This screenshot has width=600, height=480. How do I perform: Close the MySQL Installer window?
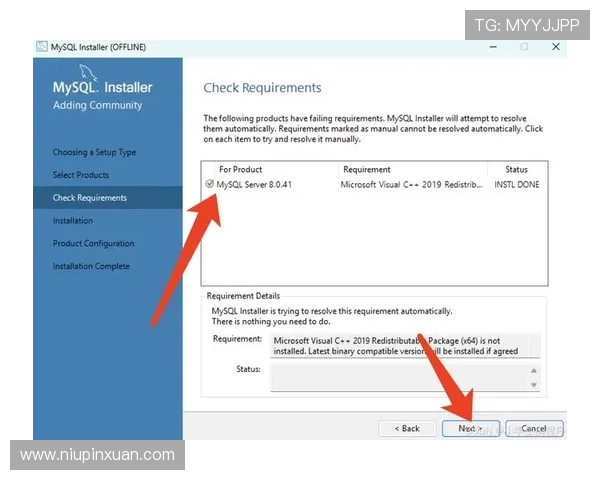coord(556,47)
